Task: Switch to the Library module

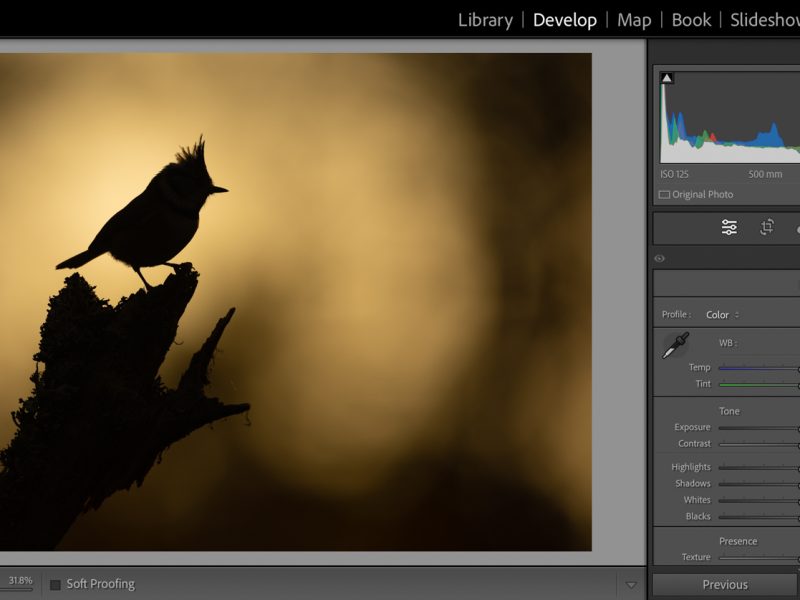Action: click(485, 20)
